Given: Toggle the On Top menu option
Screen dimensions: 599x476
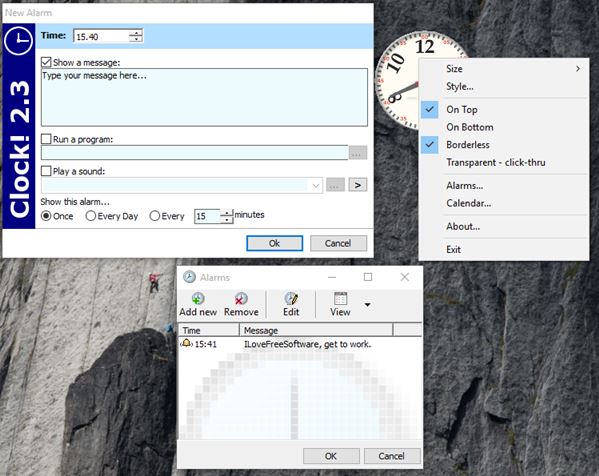Looking at the screenshot, I should click(x=504, y=109).
